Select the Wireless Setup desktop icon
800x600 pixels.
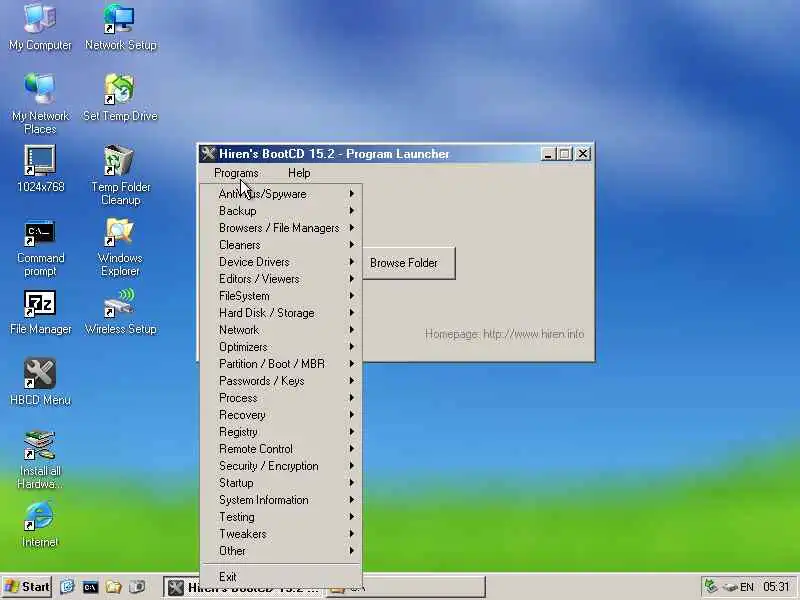point(120,312)
